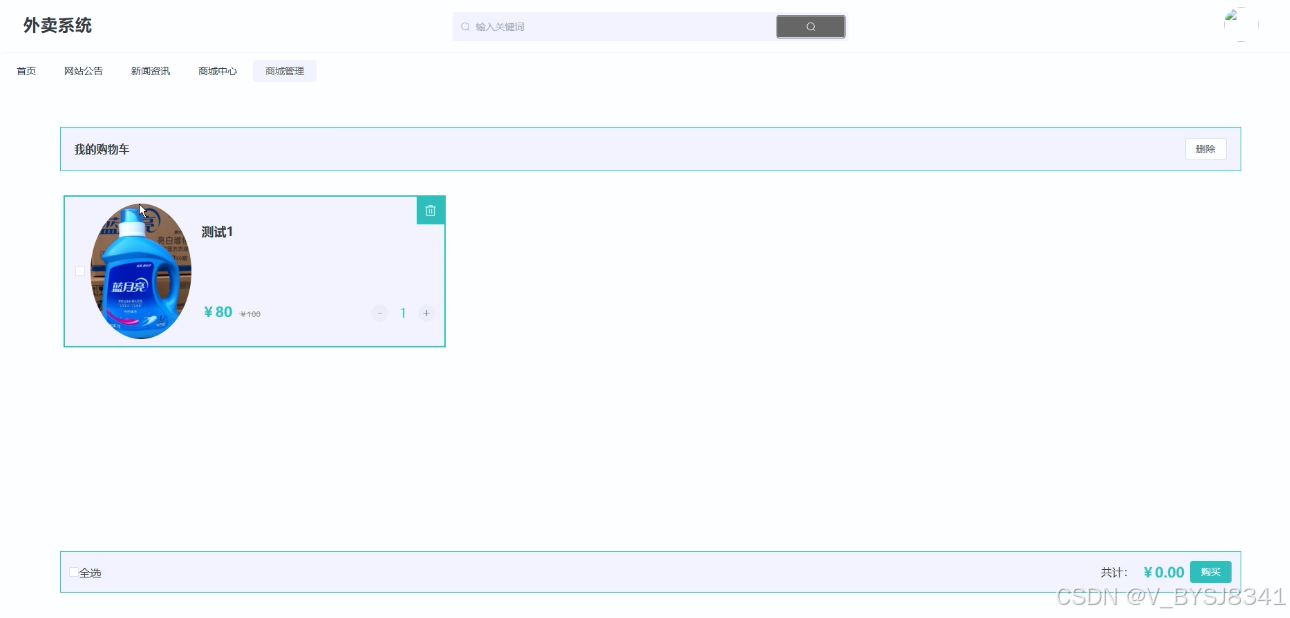Screen dimensions: 1290x618
Task: Enable the 全选 select-all checkbox
Action: 74,572
